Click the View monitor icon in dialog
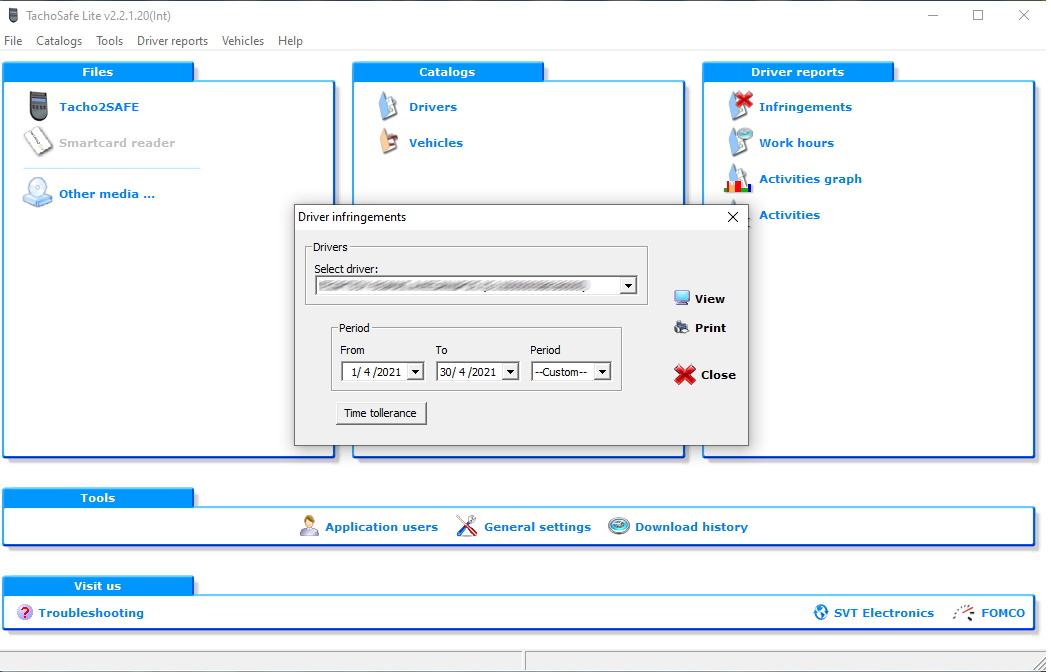Viewport: 1051px width, 672px height. [682, 298]
